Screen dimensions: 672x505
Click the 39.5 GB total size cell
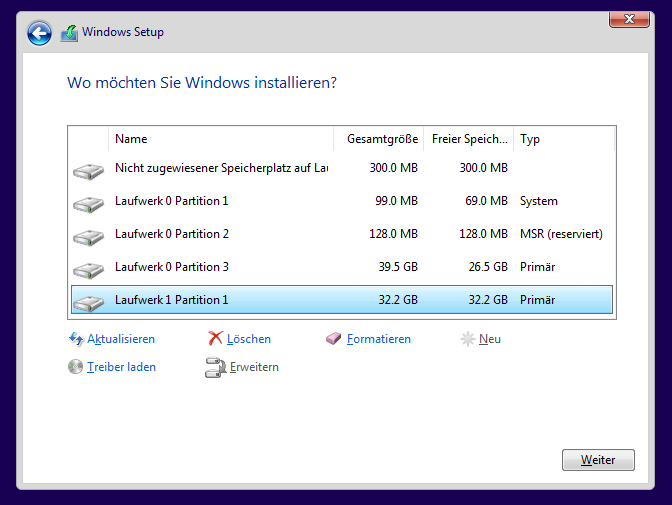398,267
